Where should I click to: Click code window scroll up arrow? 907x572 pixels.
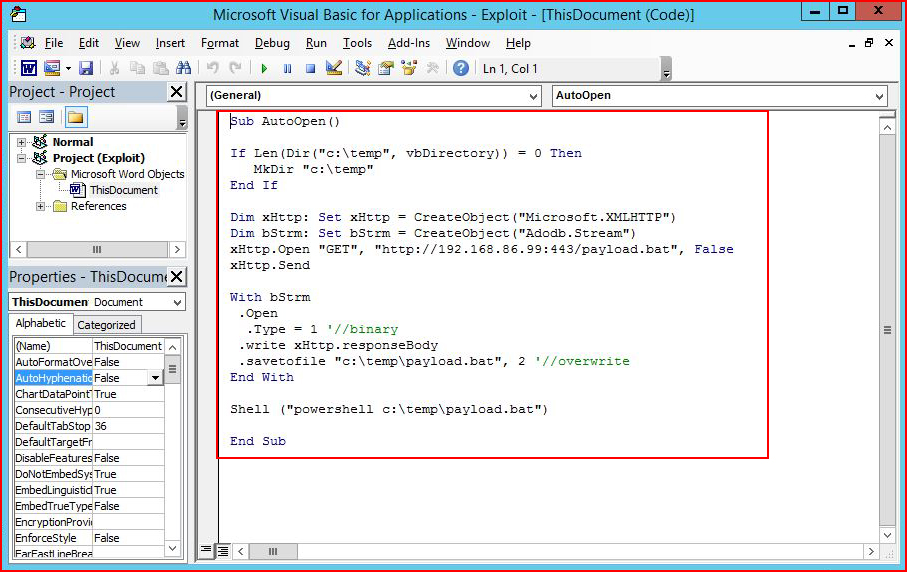[x=887, y=127]
